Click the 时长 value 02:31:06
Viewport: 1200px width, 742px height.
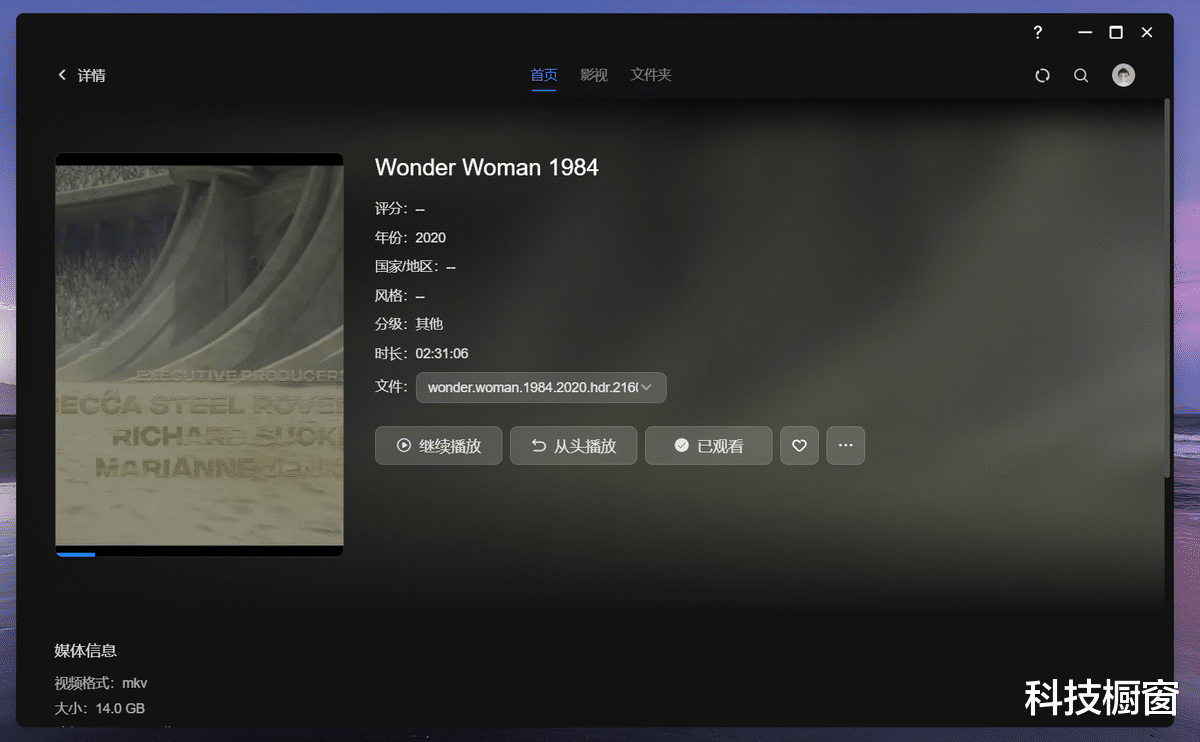pyautogui.click(x=442, y=354)
